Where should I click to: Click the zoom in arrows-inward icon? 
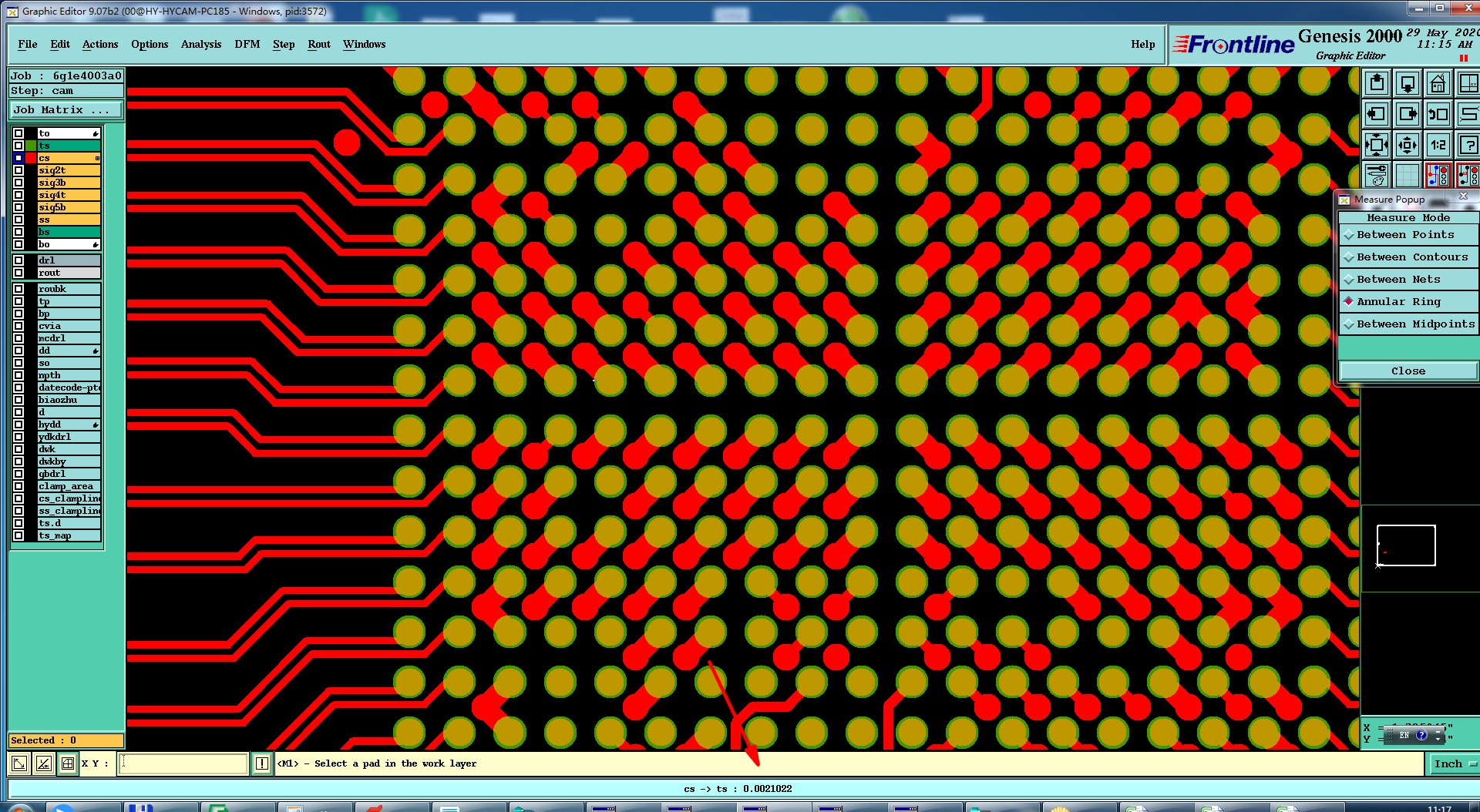(x=1377, y=145)
